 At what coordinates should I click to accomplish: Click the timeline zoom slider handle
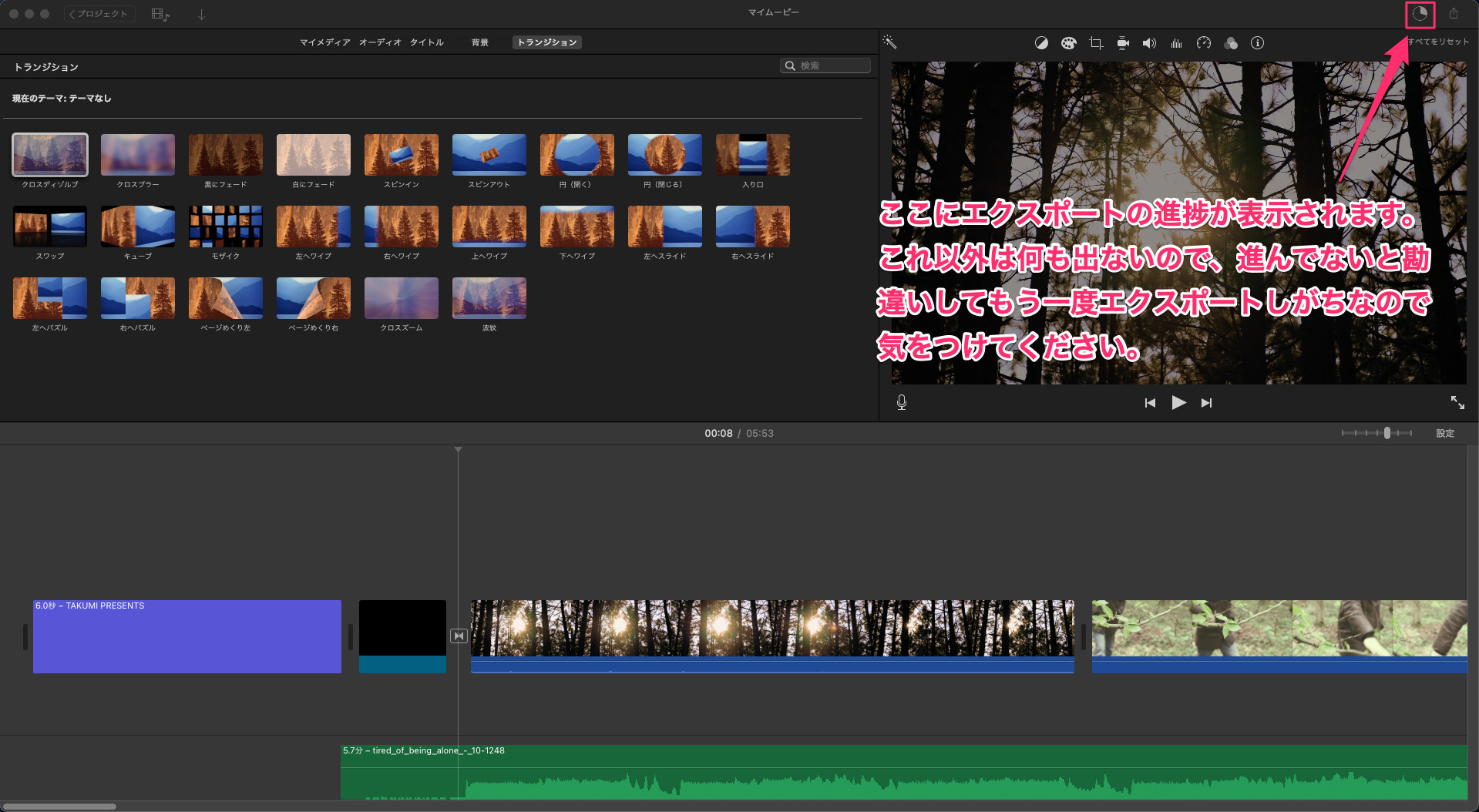coord(1387,433)
